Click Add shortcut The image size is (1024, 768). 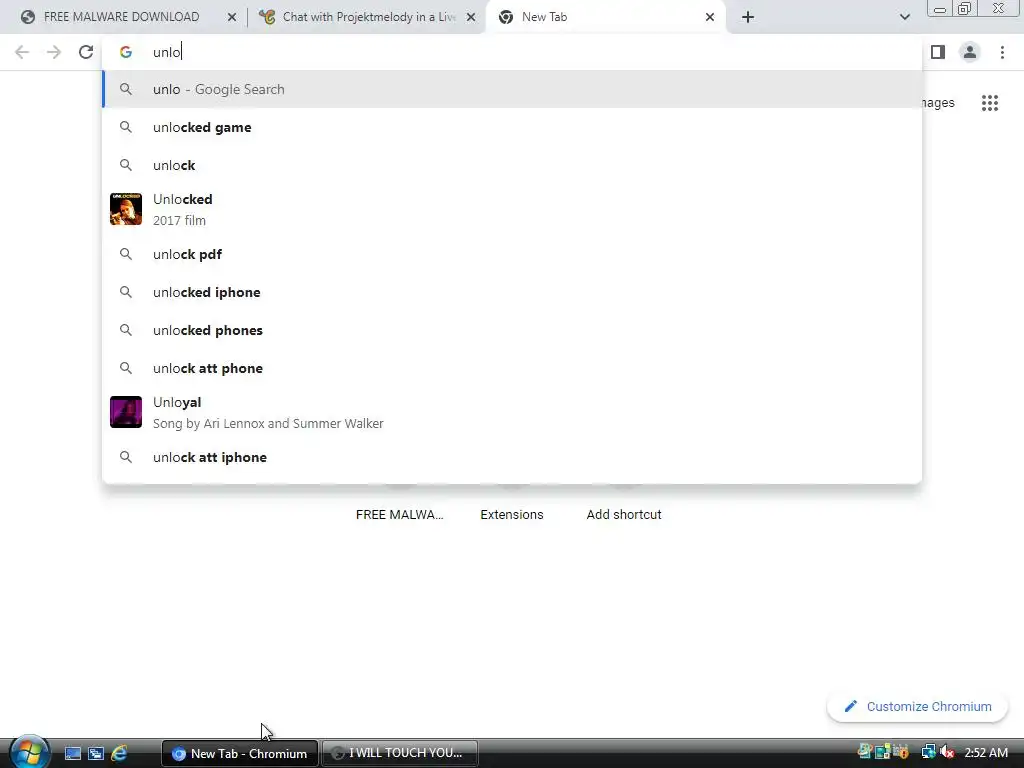click(x=624, y=515)
